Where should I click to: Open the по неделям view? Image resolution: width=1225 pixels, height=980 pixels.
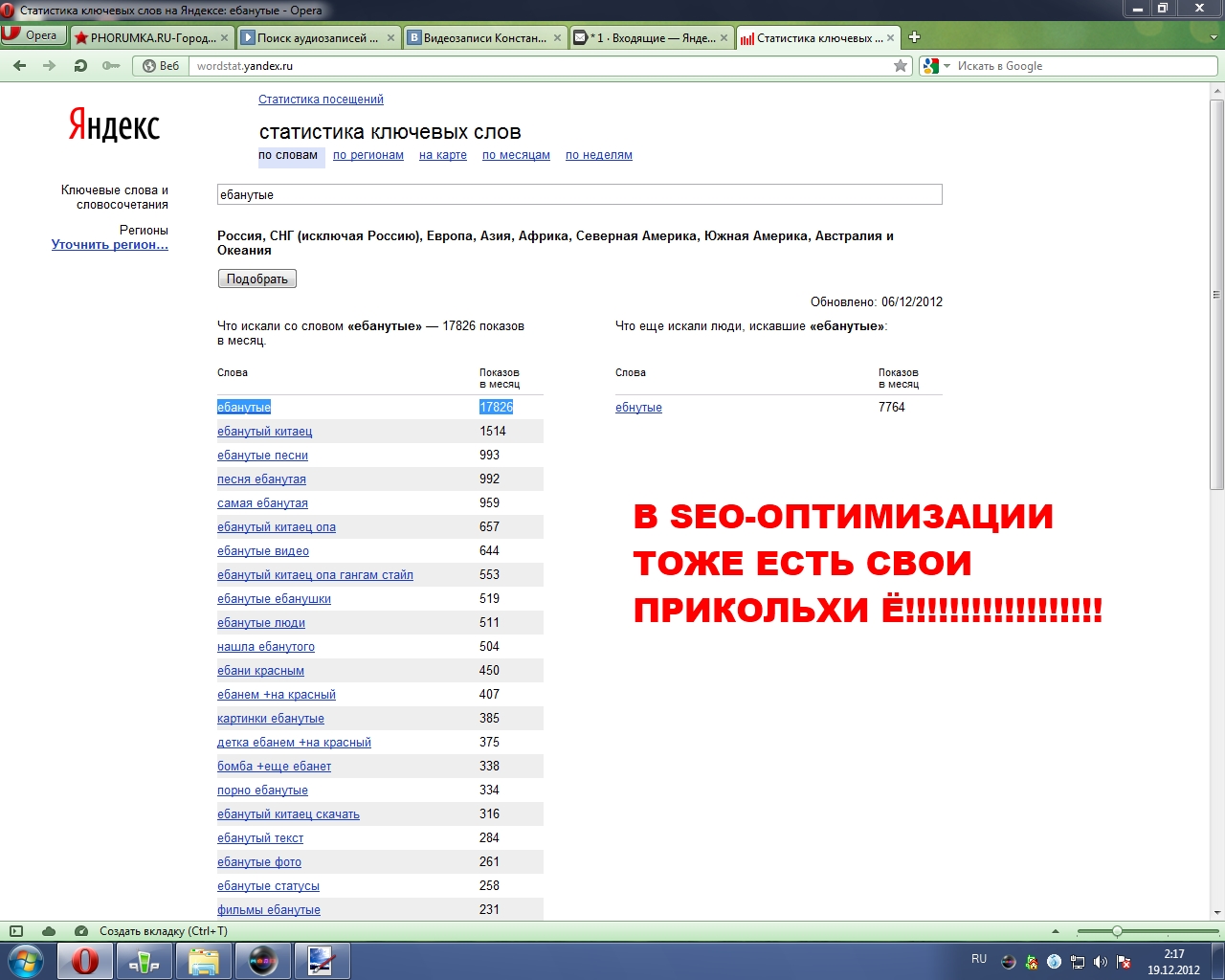click(x=599, y=155)
